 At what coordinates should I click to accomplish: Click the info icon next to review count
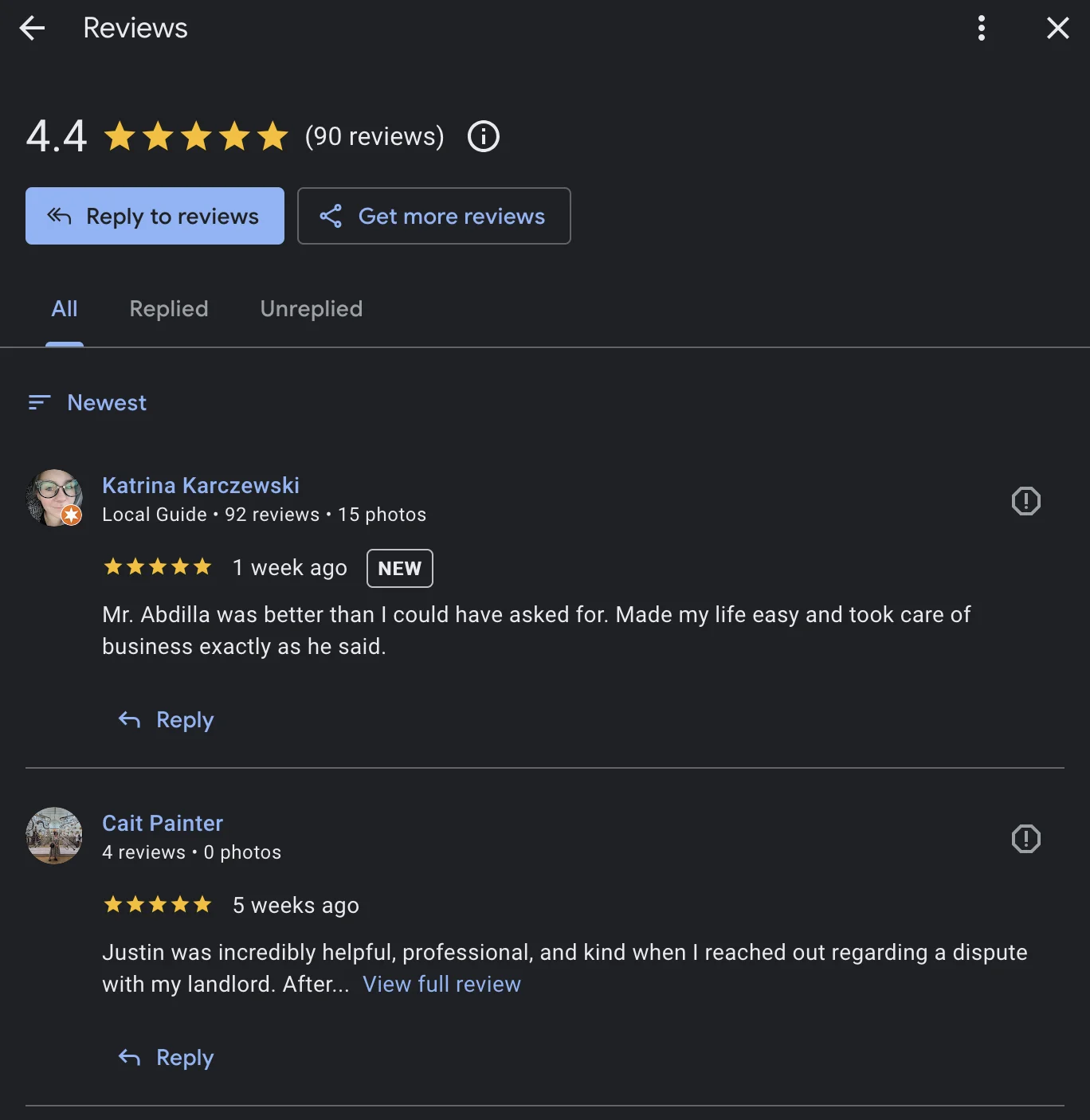[x=483, y=136]
